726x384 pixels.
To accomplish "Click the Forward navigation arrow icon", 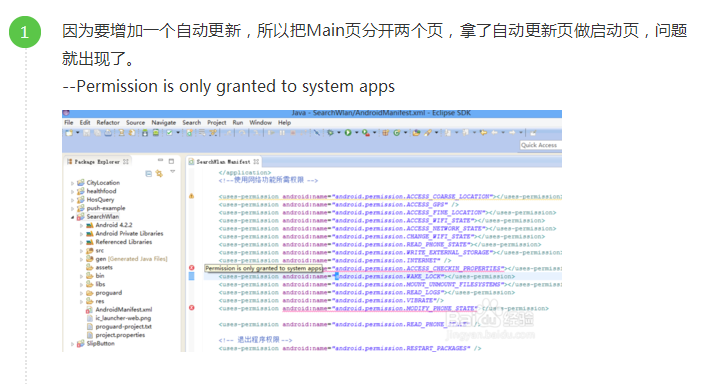I will (x=512, y=132).
